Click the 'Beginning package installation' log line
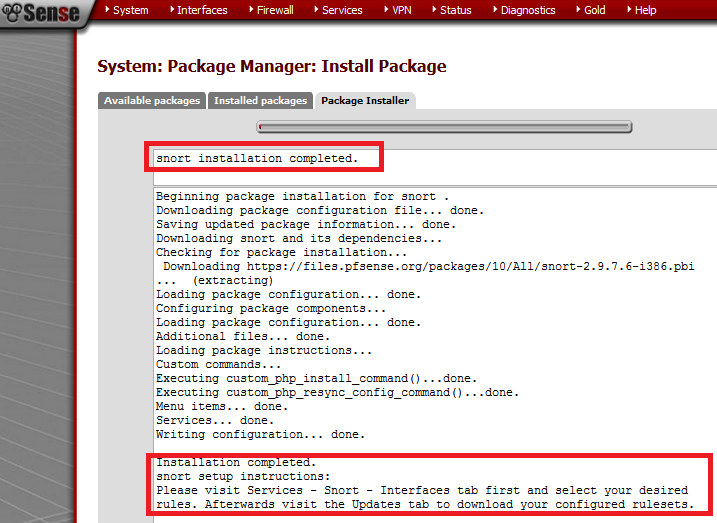This screenshot has width=717, height=523. tap(302, 197)
